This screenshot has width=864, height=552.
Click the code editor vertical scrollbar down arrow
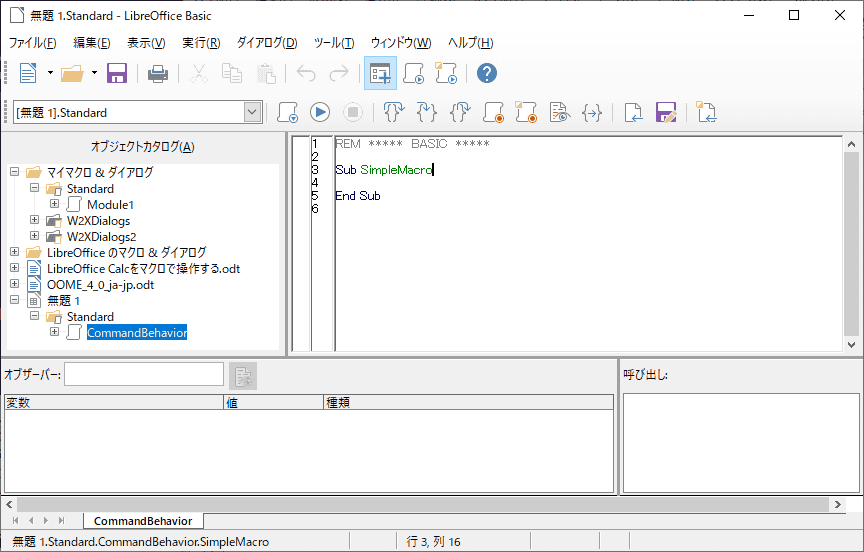click(x=851, y=345)
